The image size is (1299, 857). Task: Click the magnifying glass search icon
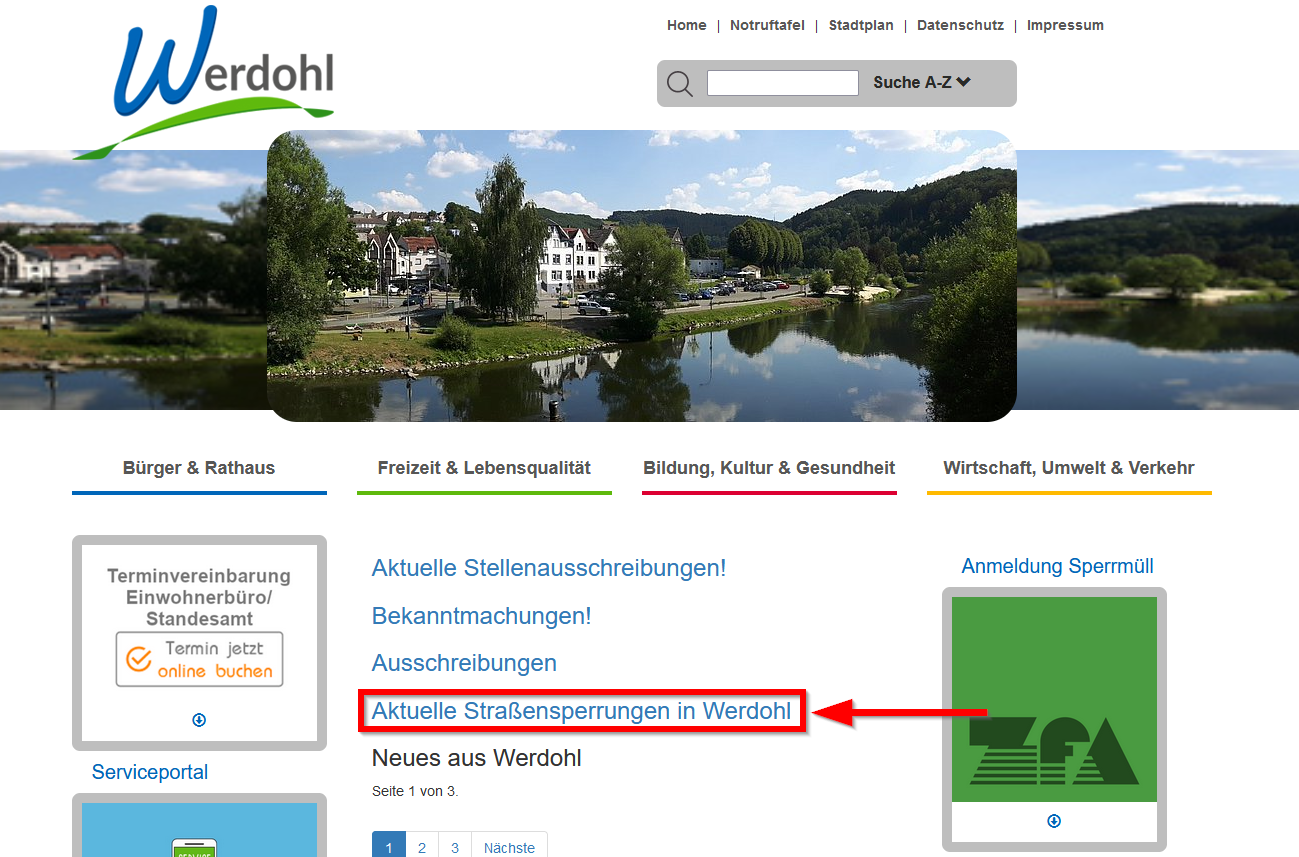tap(680, 84)
